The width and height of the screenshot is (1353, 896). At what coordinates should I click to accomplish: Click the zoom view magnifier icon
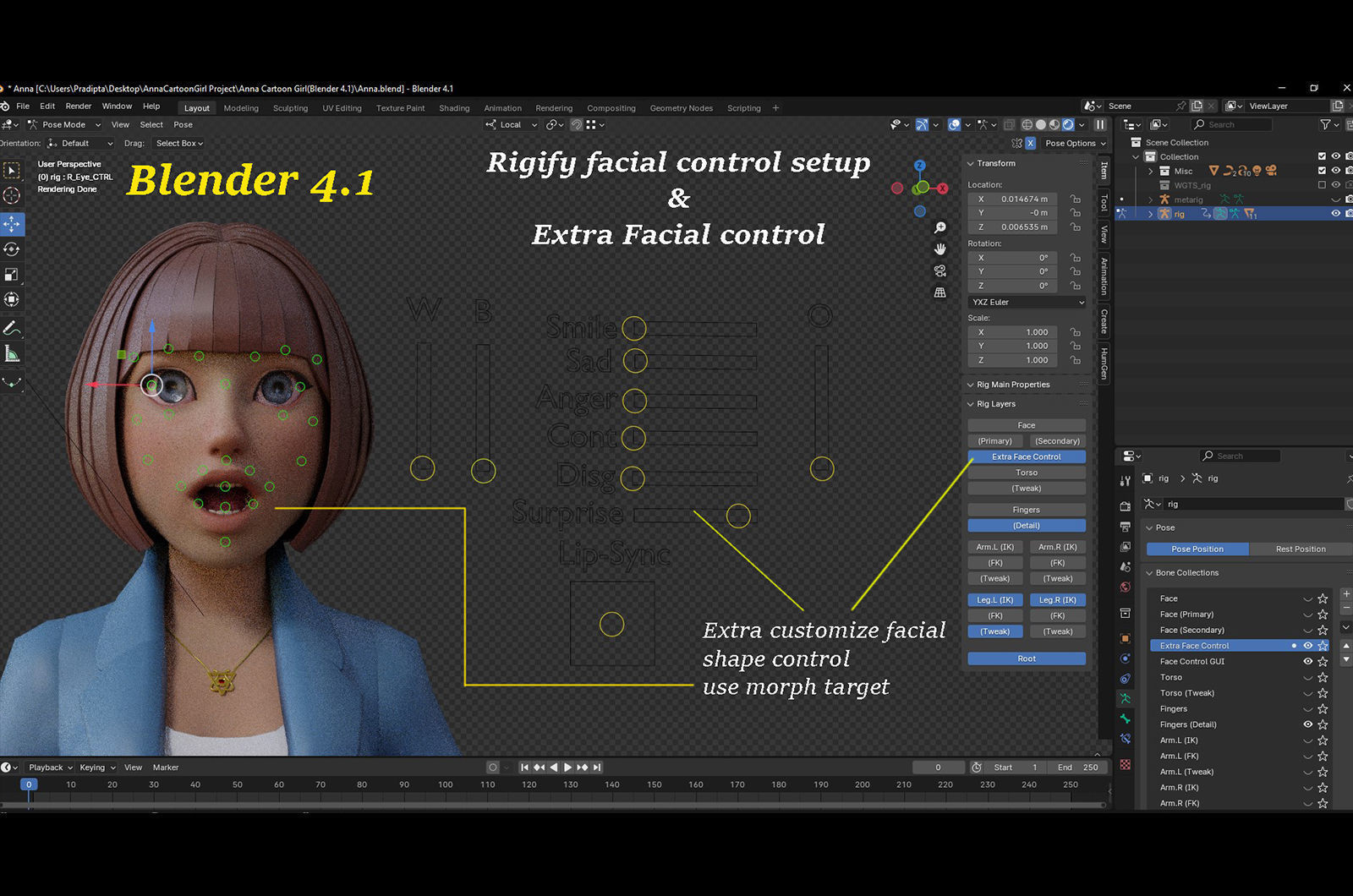(x=939, y=228)
